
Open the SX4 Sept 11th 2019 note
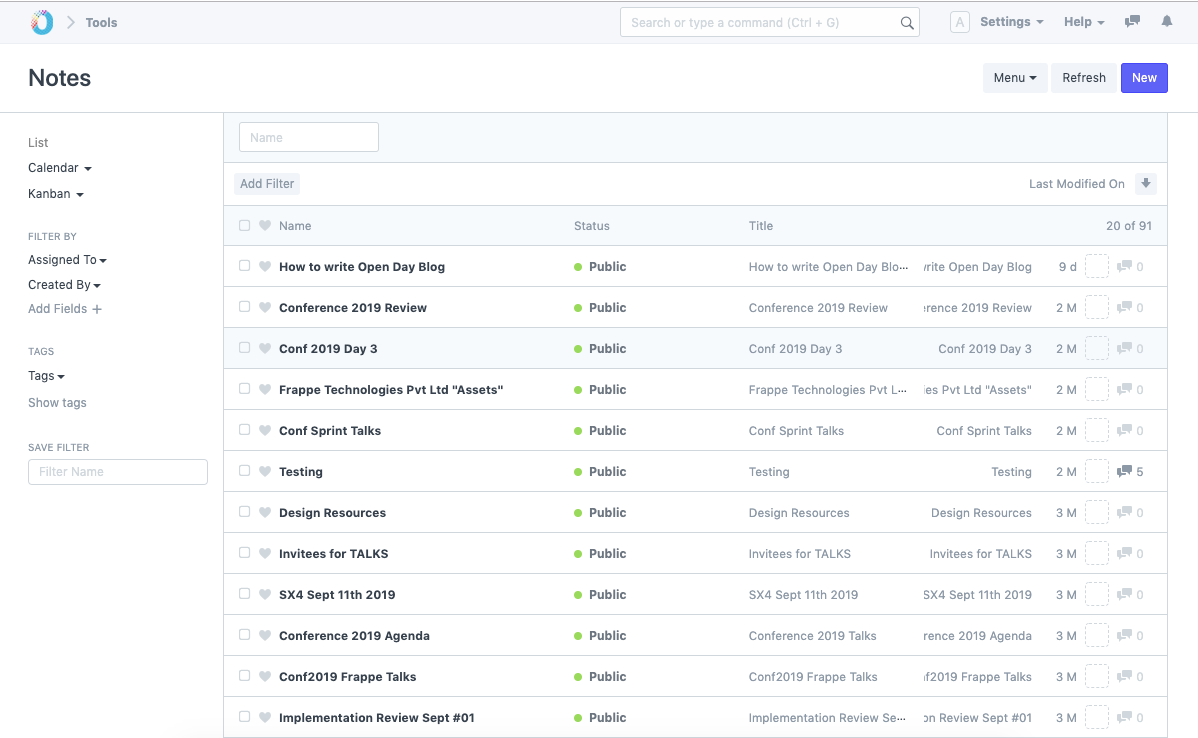click(x=337, y=594)
